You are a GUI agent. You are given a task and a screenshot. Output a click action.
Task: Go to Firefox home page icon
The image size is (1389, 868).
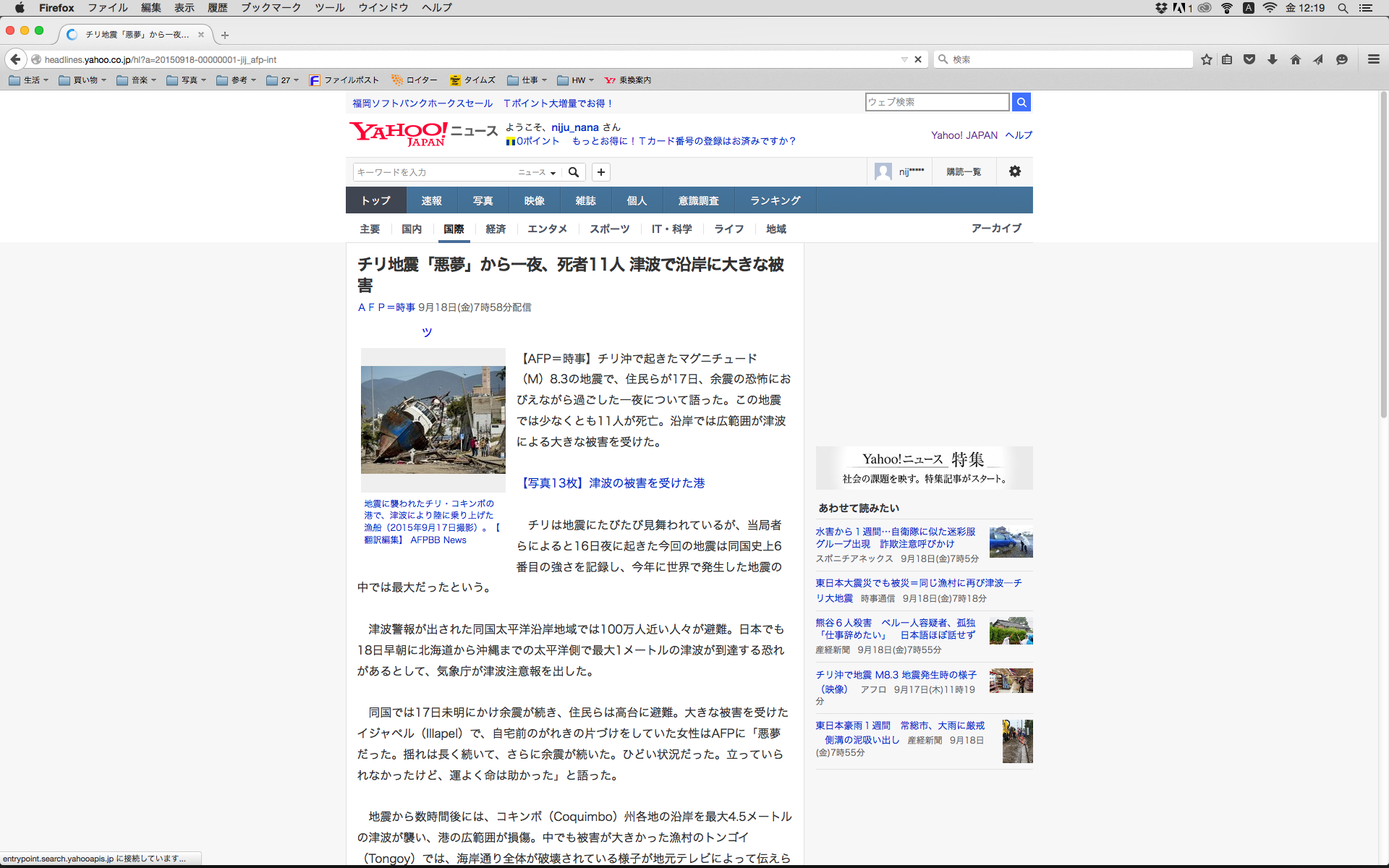coord(1296,59)
